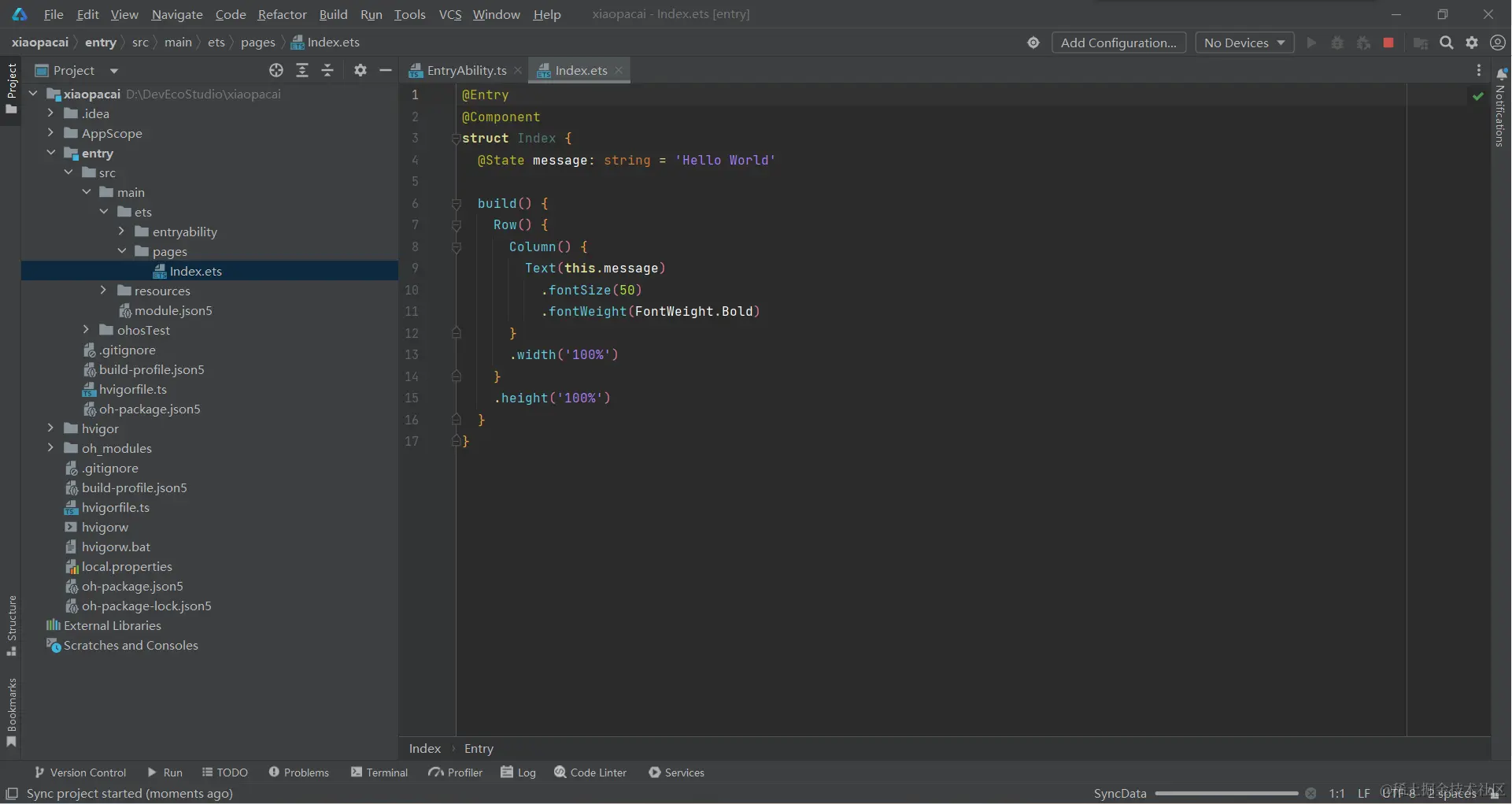Click the LF line separator in status bar
1512x804 pixels.
click(1364, 794)
